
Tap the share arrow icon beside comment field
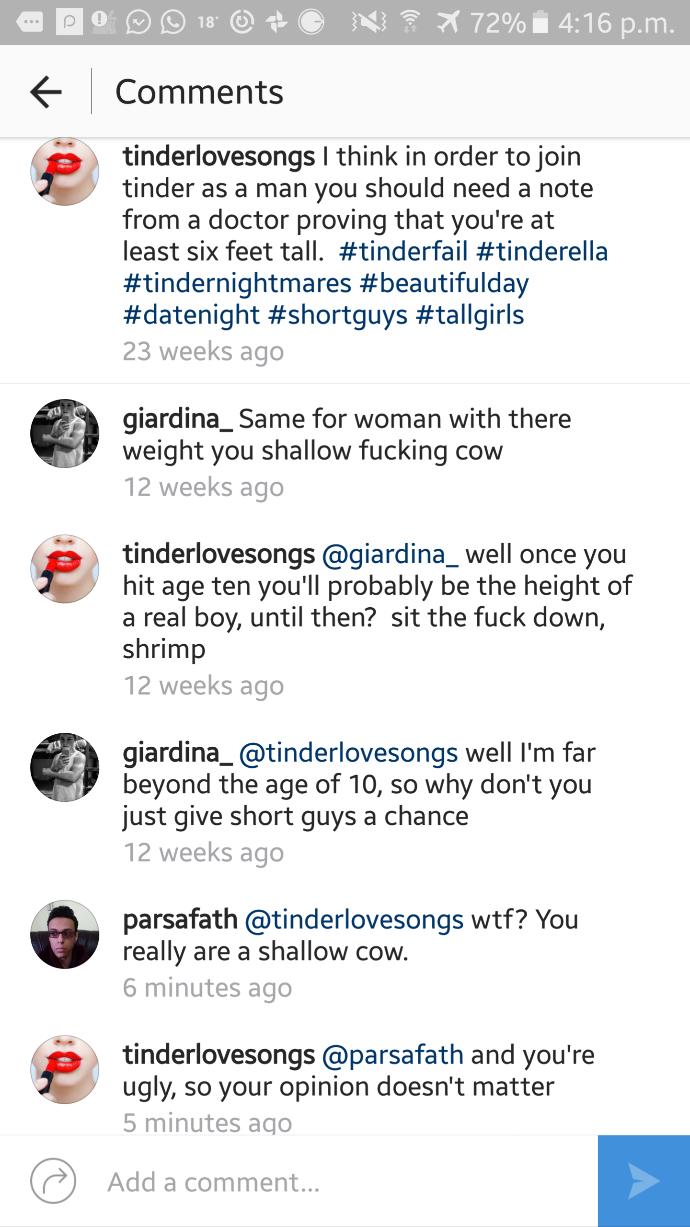pos(53,1181)
